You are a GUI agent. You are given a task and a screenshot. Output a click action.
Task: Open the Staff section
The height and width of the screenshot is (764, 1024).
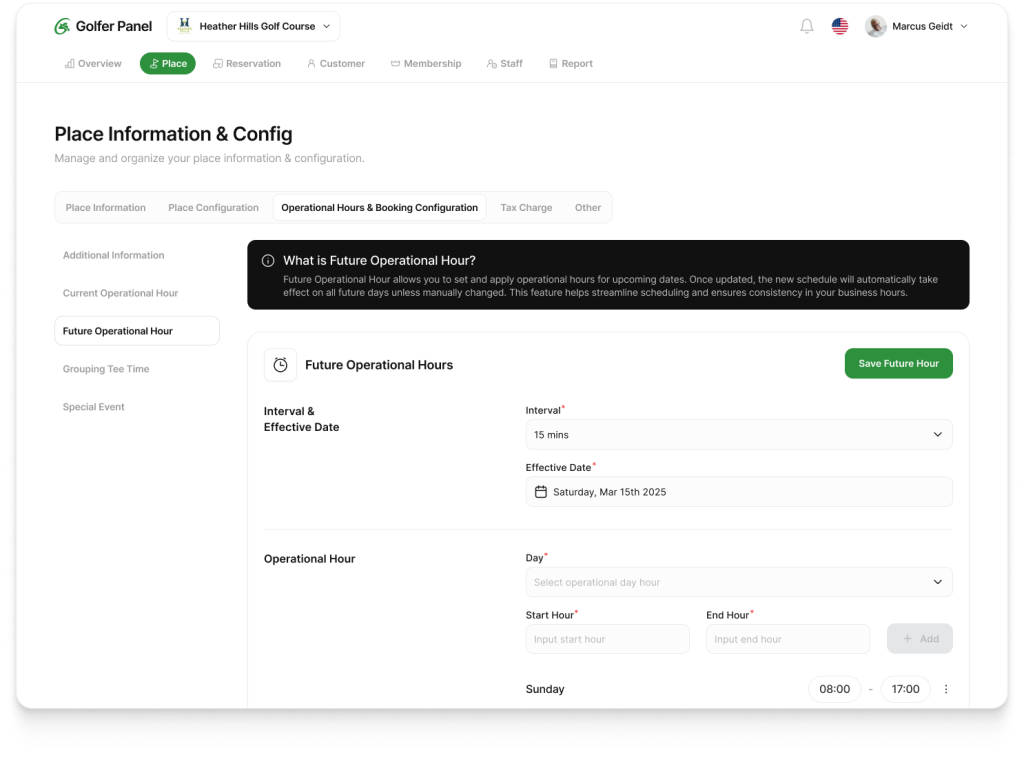click(504, 63)
